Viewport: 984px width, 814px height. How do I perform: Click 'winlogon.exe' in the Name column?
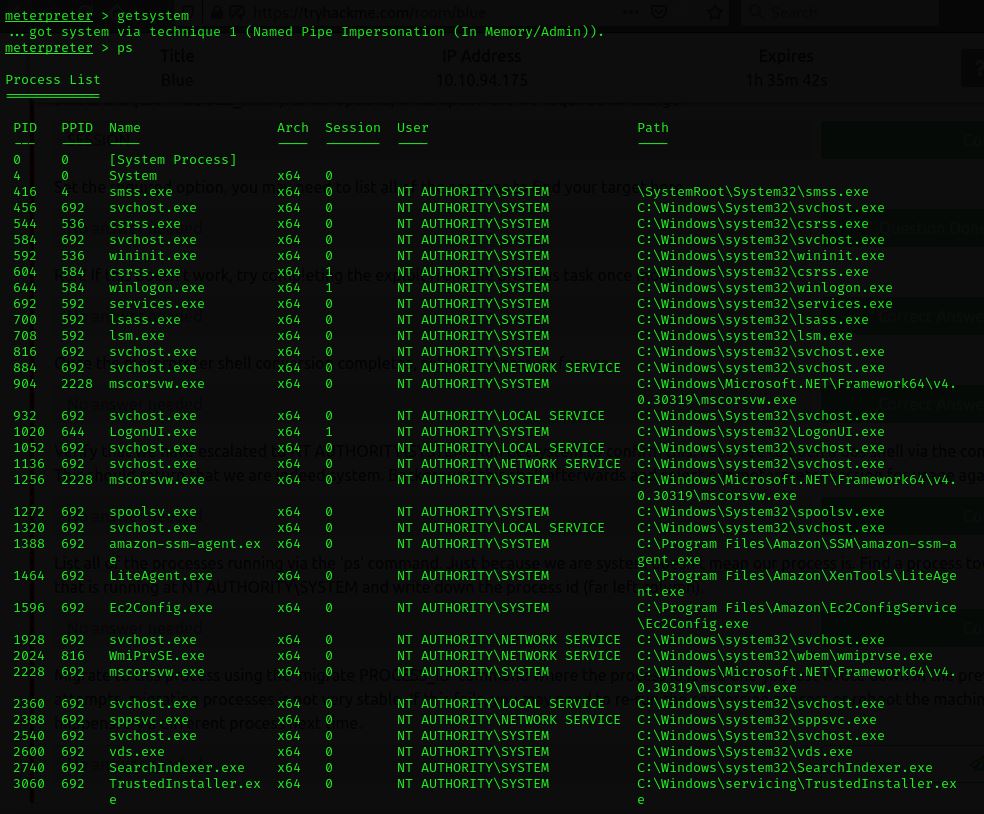click(157, 287)
